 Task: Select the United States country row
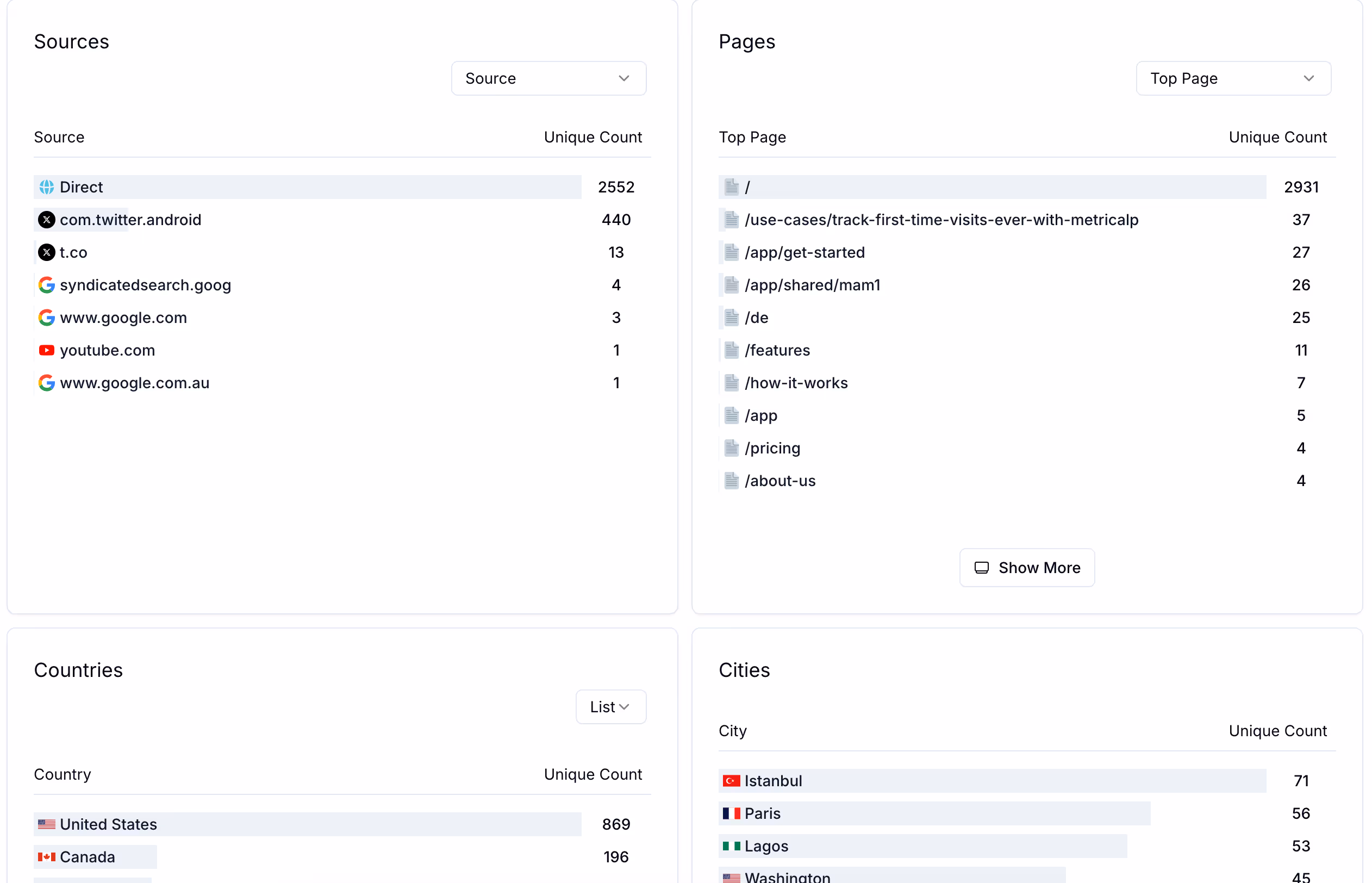pos(108,824)
